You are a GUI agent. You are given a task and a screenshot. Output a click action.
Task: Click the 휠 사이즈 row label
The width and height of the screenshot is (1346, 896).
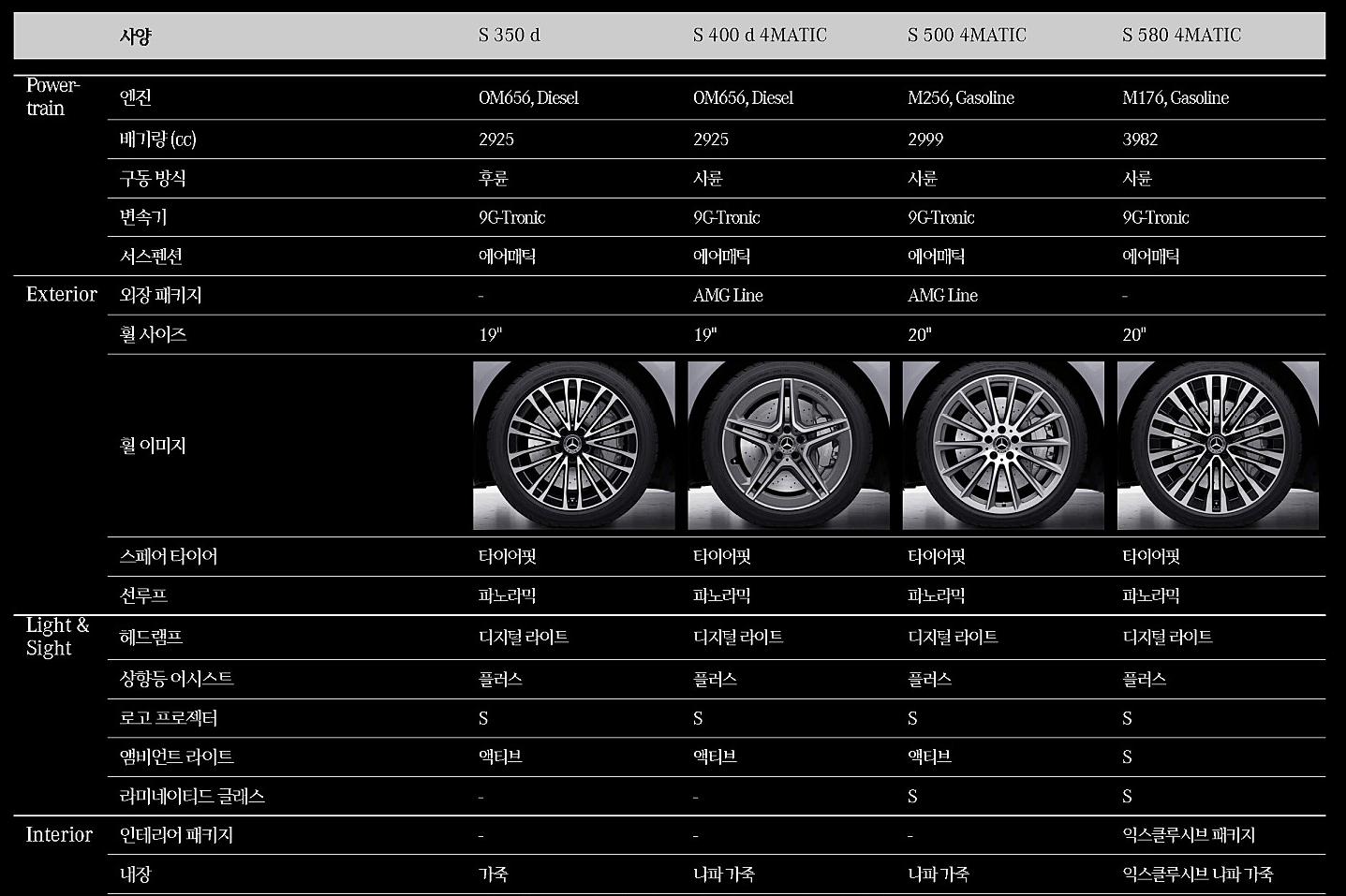click(x=153, y=334)
